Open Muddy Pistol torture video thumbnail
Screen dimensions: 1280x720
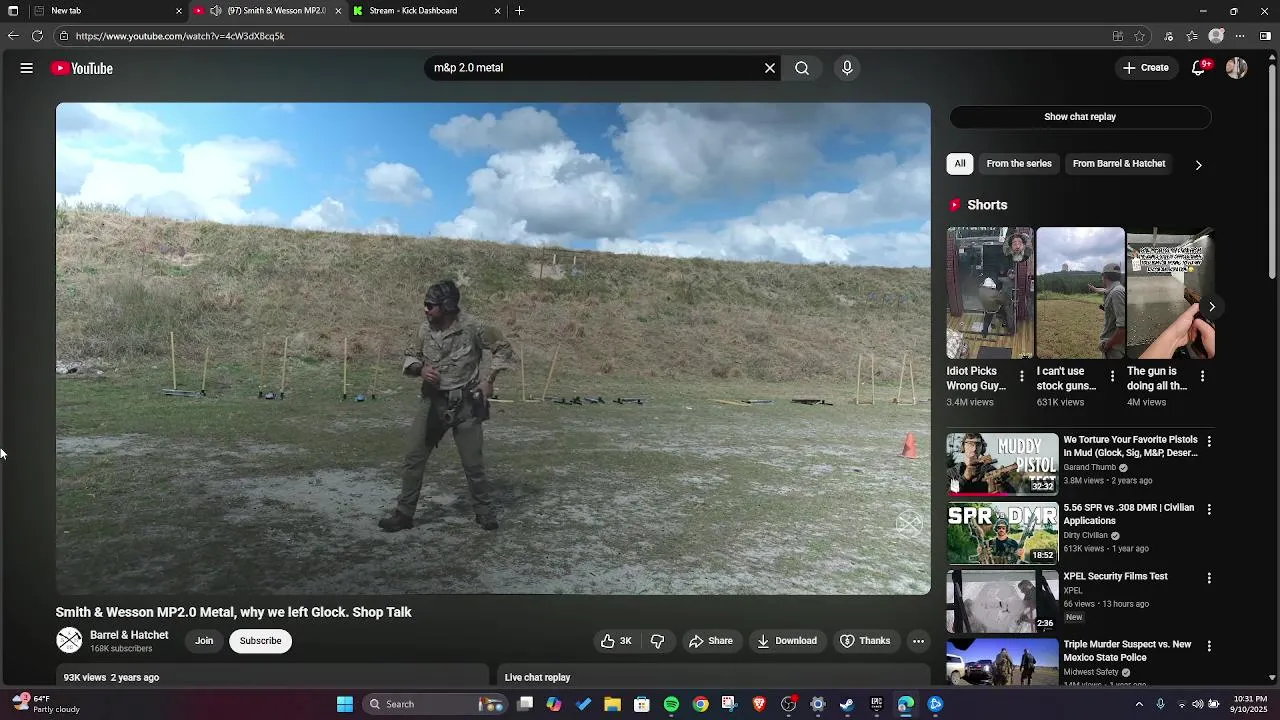[x=1002, y=464]
